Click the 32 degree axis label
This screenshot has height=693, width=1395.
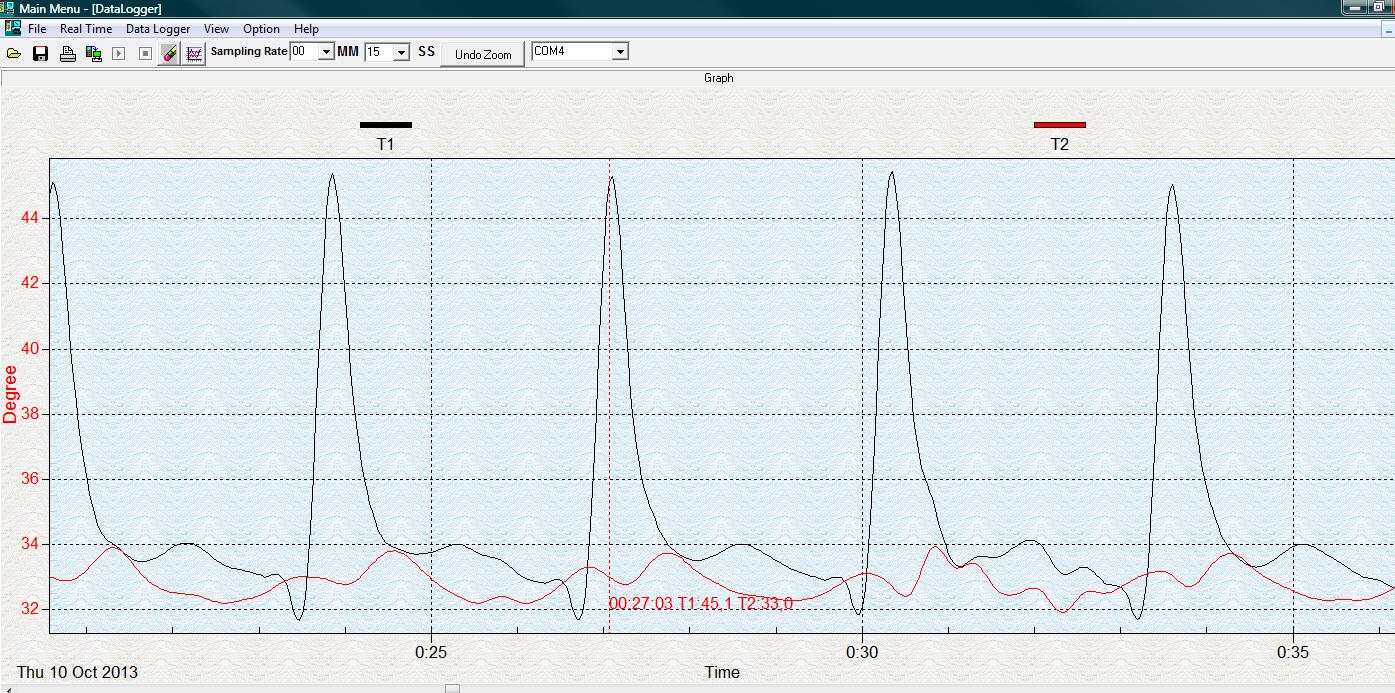click(x=28, y=609)
